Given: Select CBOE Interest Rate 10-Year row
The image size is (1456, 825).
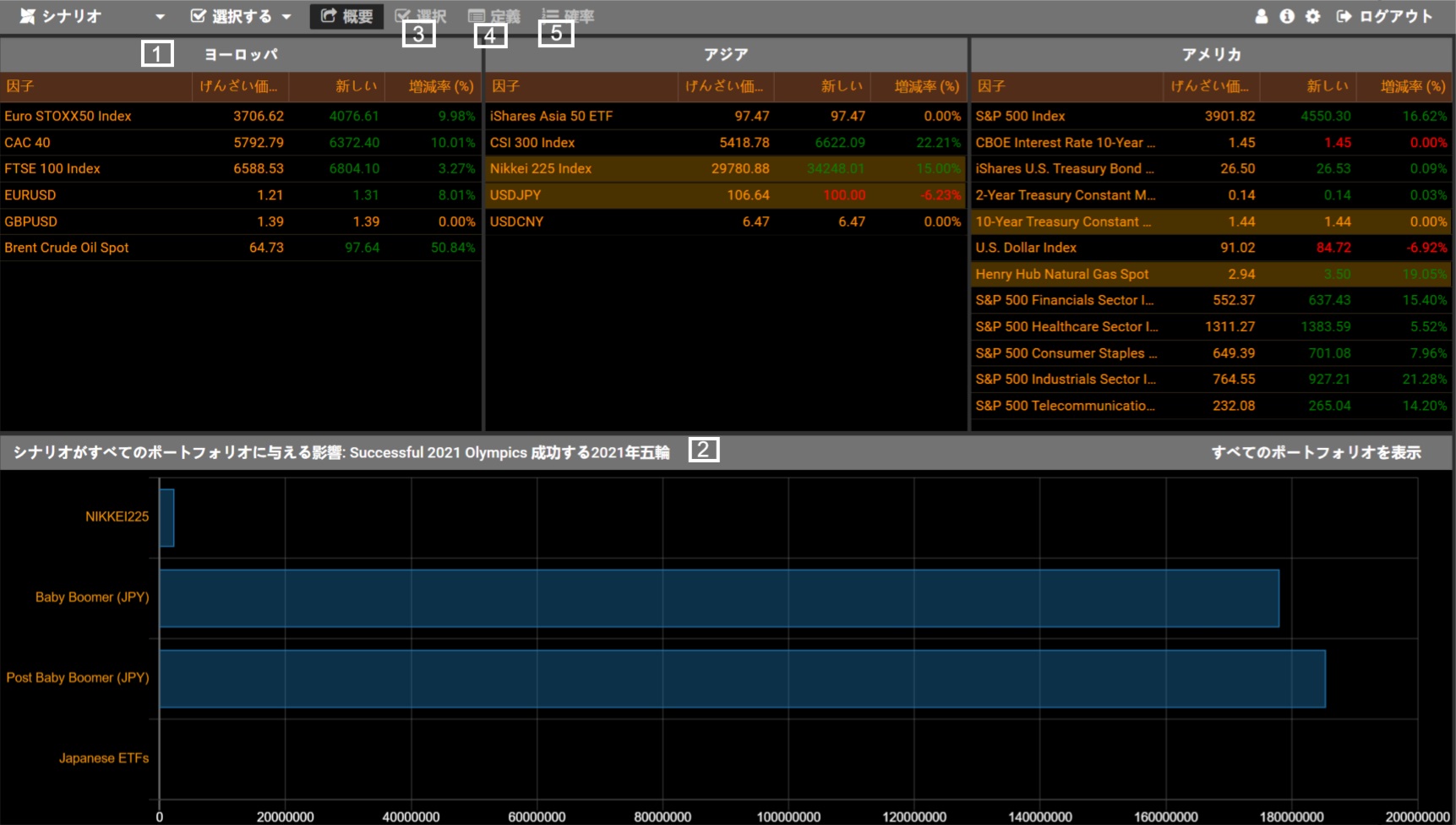Looking at the screenshot, I should tap(1212, 142).
